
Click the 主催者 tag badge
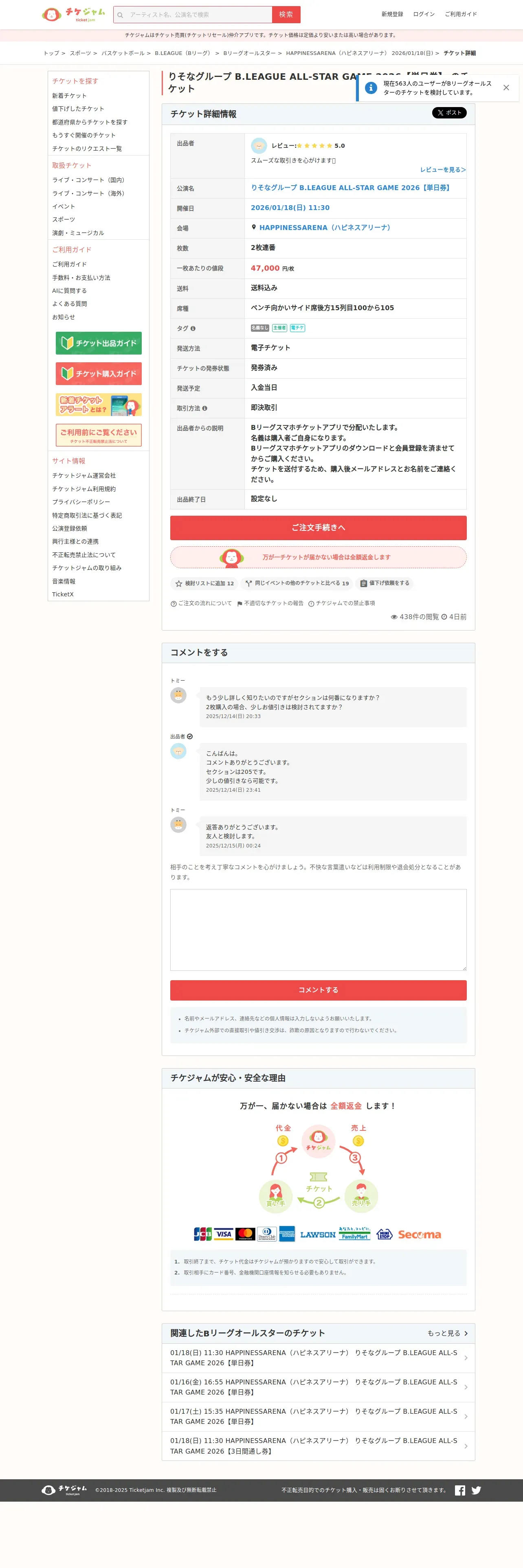click(x=279, y=328)
